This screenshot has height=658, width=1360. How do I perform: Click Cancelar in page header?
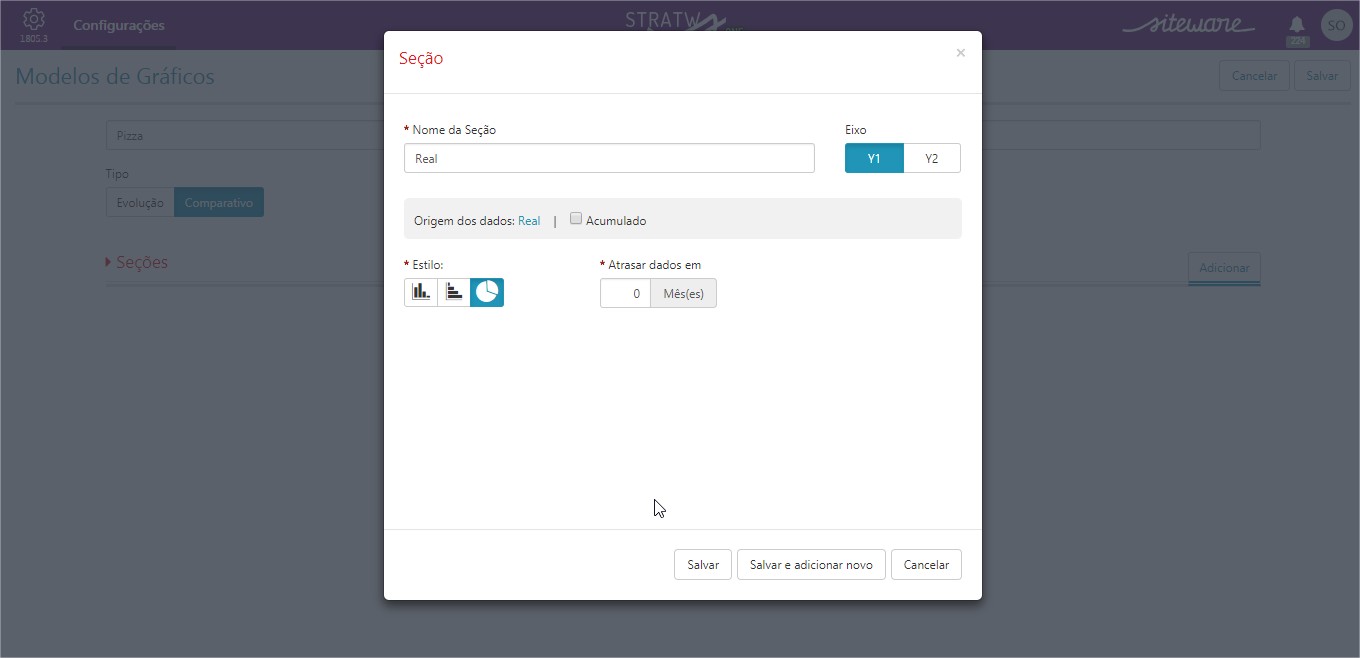[1254, 76]
